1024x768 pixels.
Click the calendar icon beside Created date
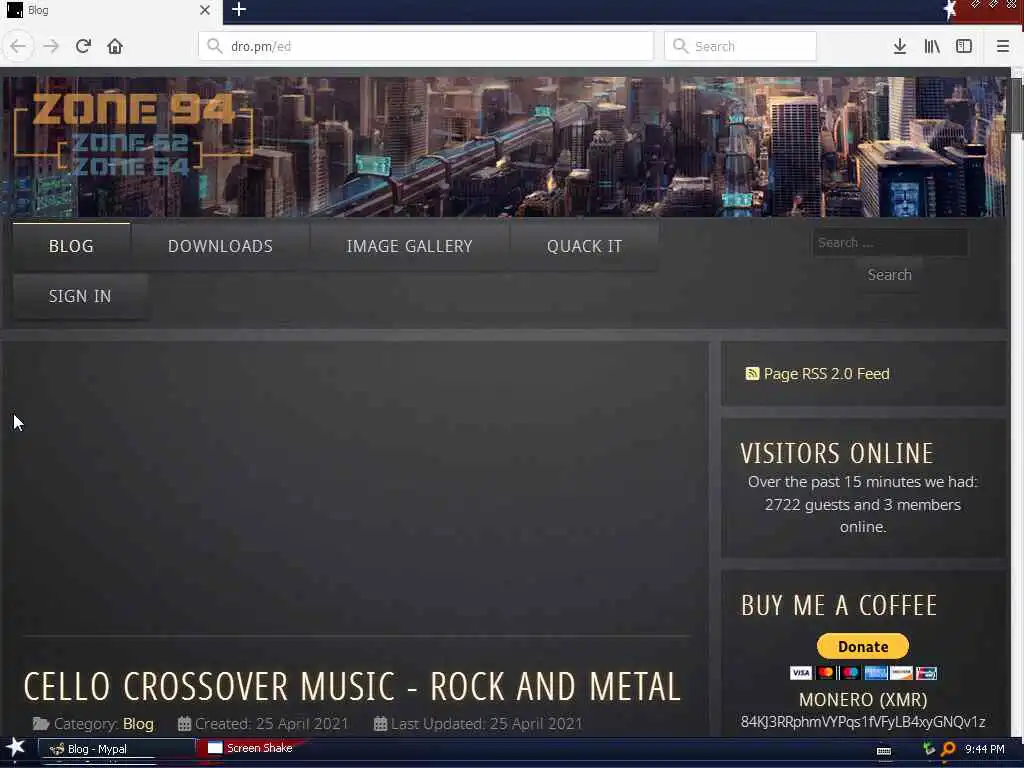click(184, 724)
